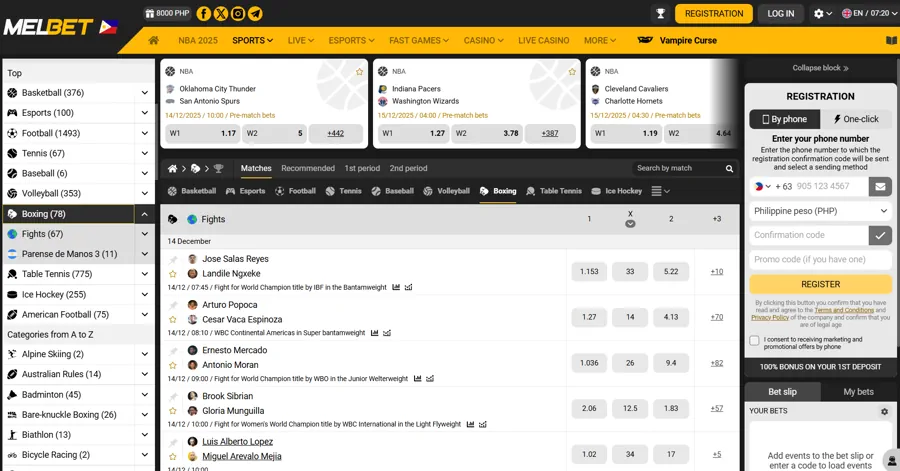Open the Instagram social icon
This screenshot has width=900, height=471.
(x=238, y=13)
